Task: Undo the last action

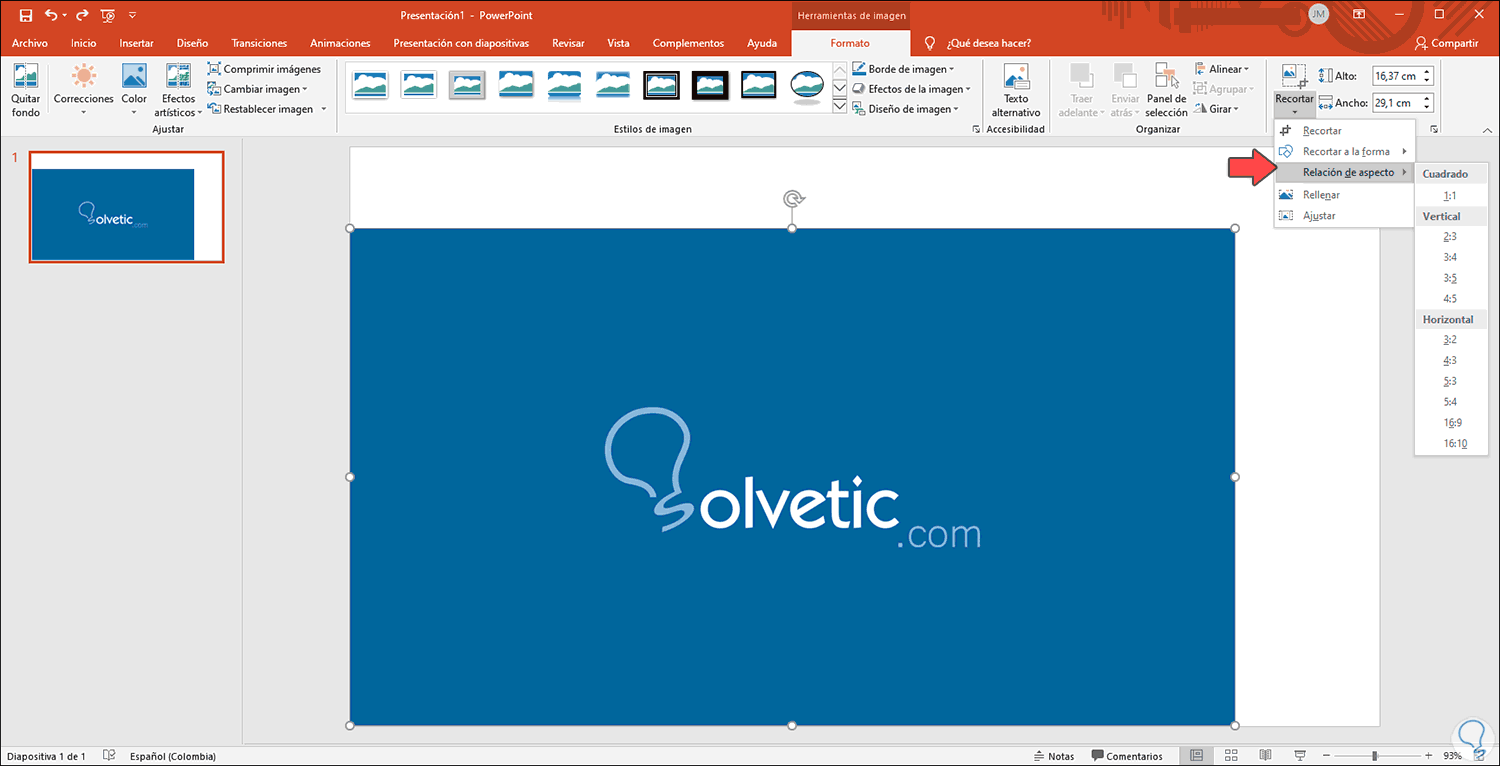Action: [x=51, y=15]
